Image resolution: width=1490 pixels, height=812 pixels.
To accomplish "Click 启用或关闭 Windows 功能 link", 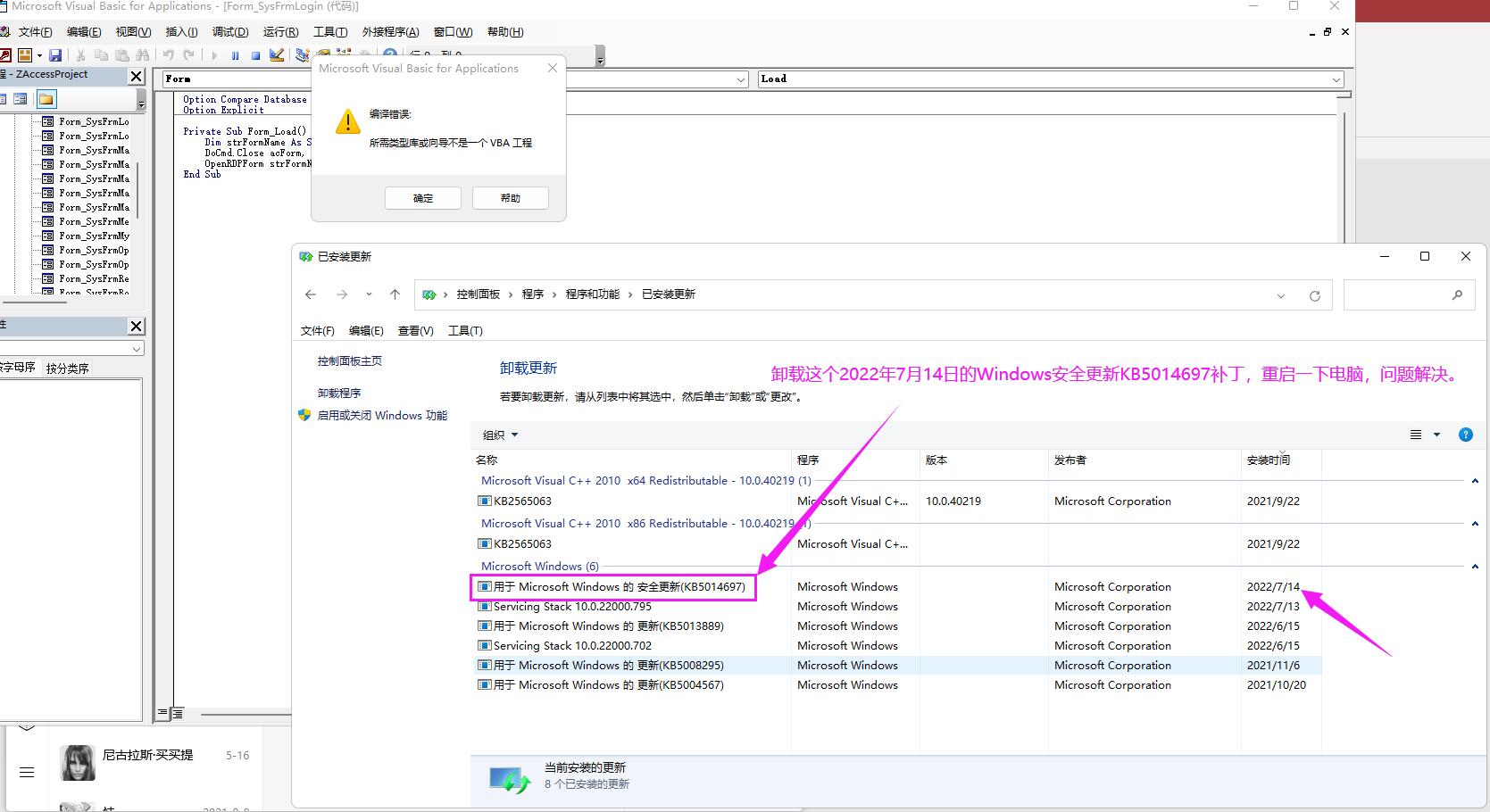I will coord(382,416).
